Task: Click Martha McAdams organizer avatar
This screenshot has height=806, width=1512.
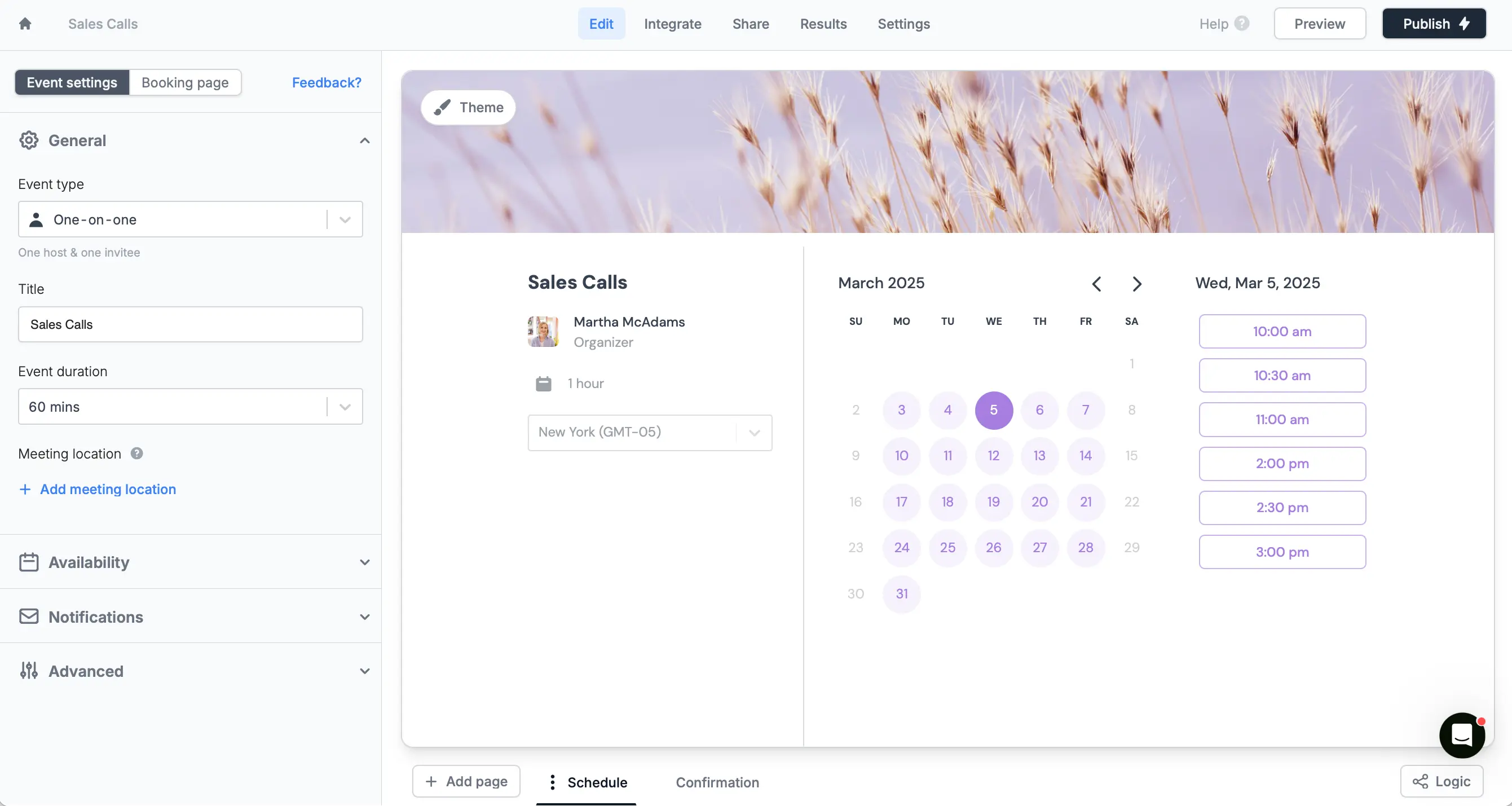Action: [x=543, y=332]
